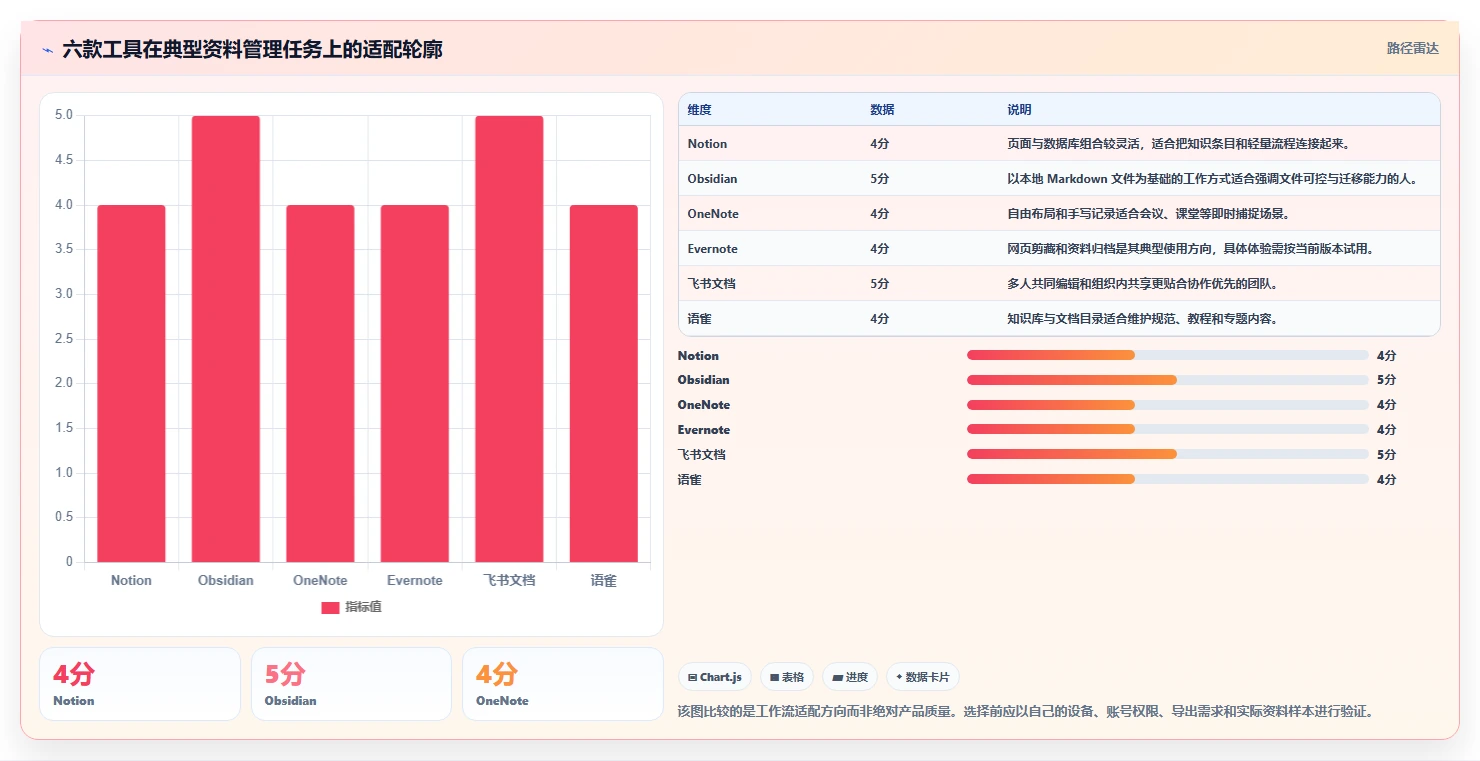1480x761 pixels.
Task: Click the 语雀 progress bar
Action: (1167, 479)
